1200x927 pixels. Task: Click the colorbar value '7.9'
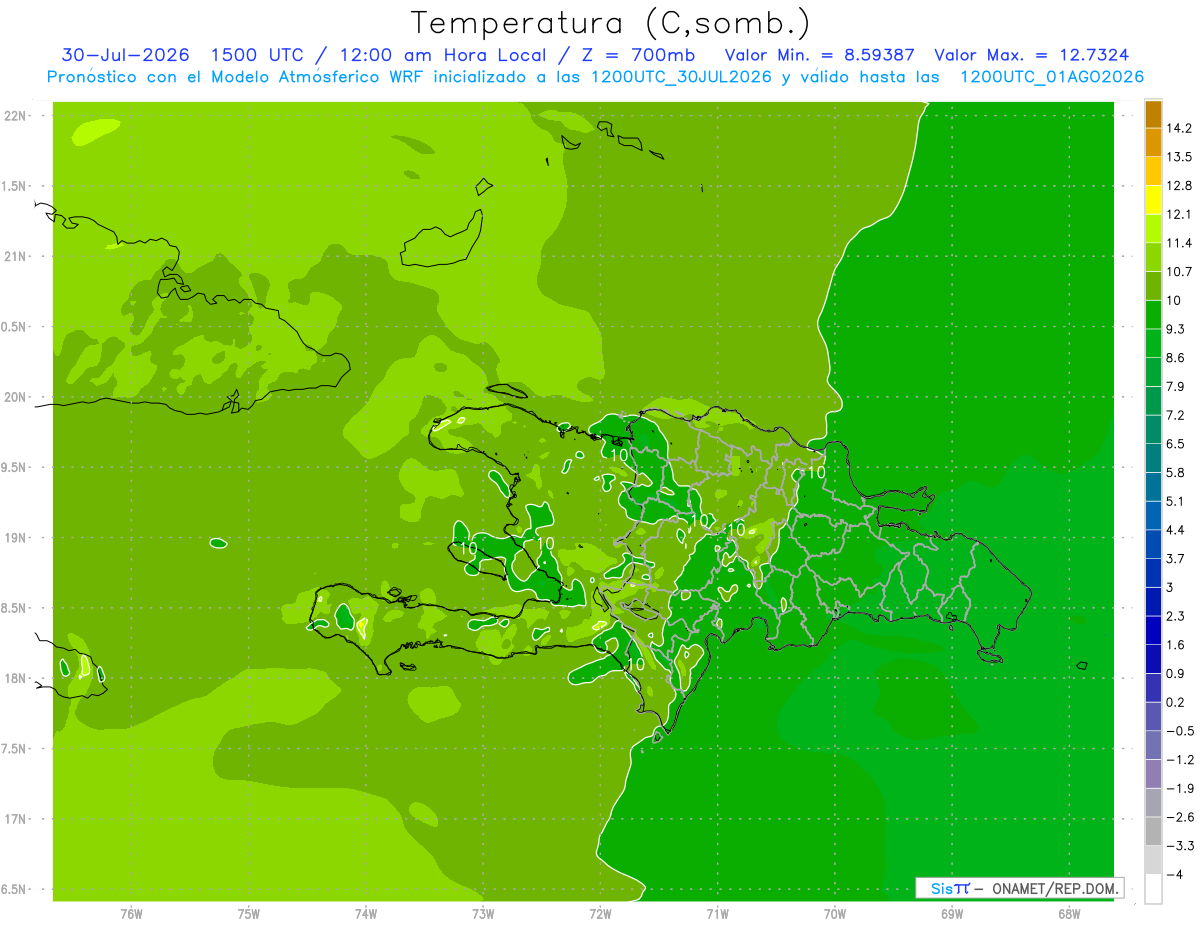[1176, 387]
